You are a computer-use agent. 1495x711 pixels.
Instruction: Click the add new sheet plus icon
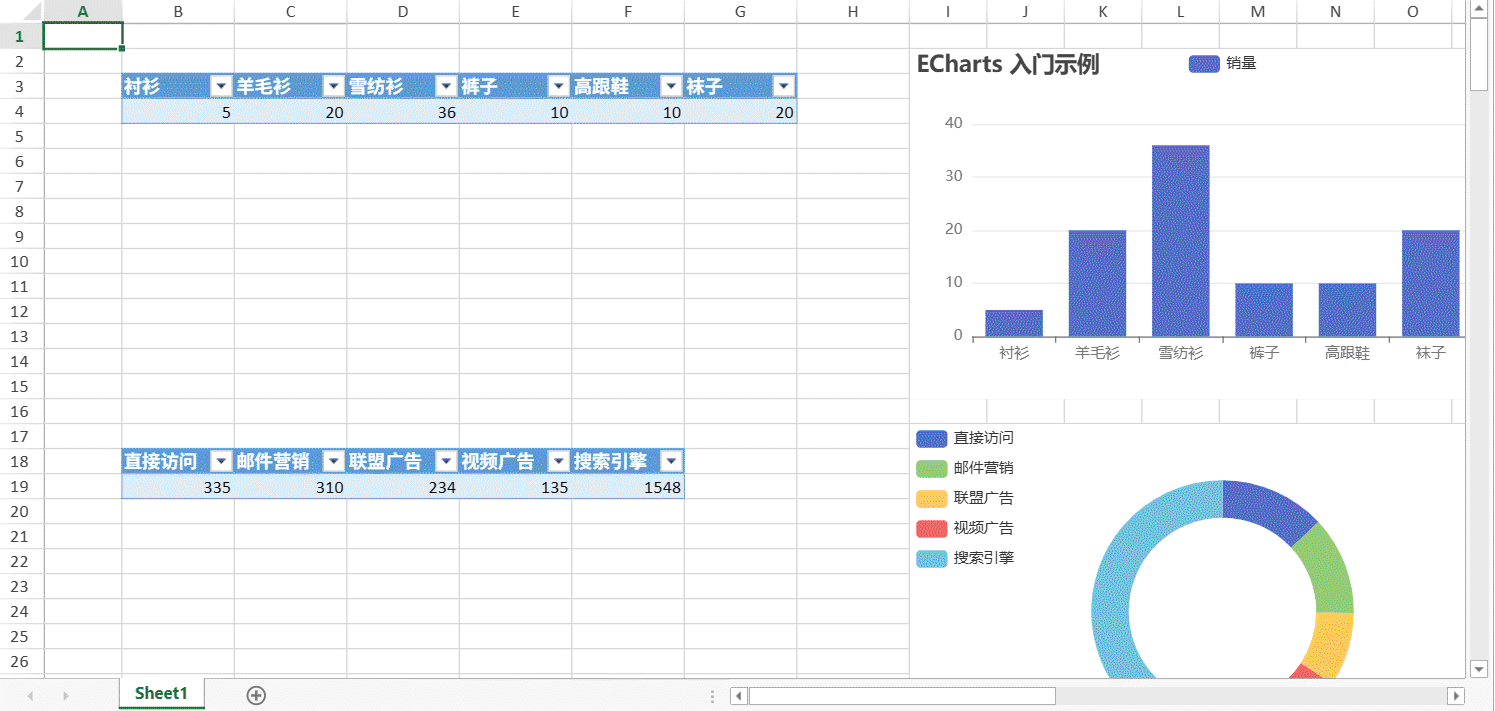[256, 695]
